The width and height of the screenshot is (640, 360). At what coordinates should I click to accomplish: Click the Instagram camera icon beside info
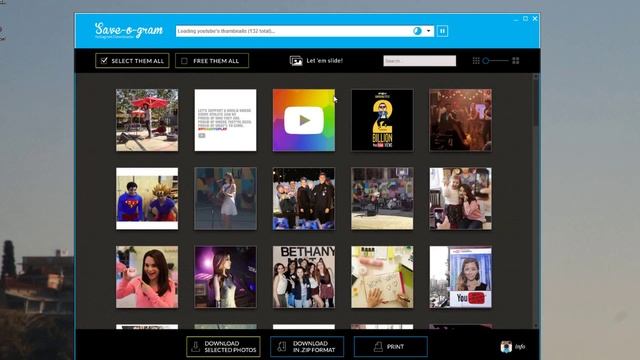pyautogui.click(x=506, y=347)
